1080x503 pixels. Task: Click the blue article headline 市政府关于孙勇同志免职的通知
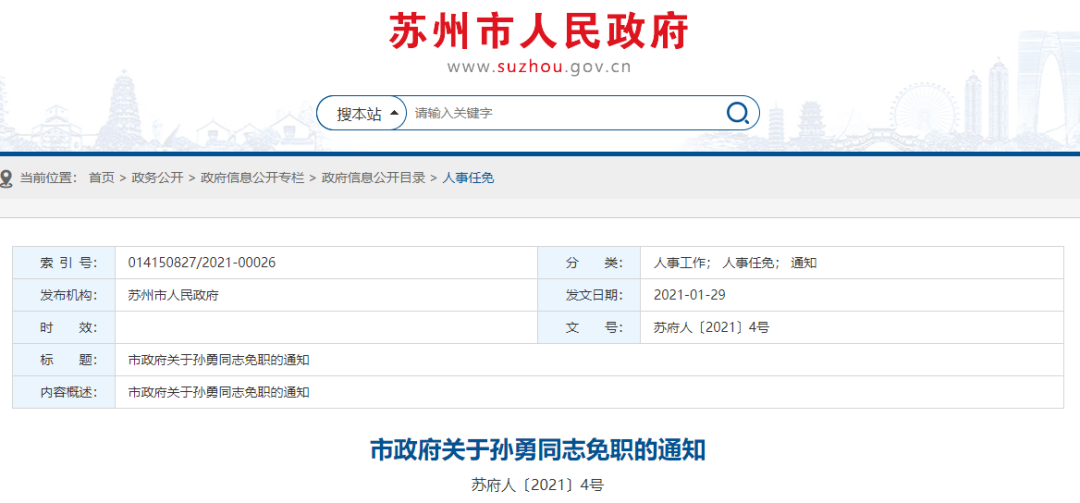click(538, 451)
